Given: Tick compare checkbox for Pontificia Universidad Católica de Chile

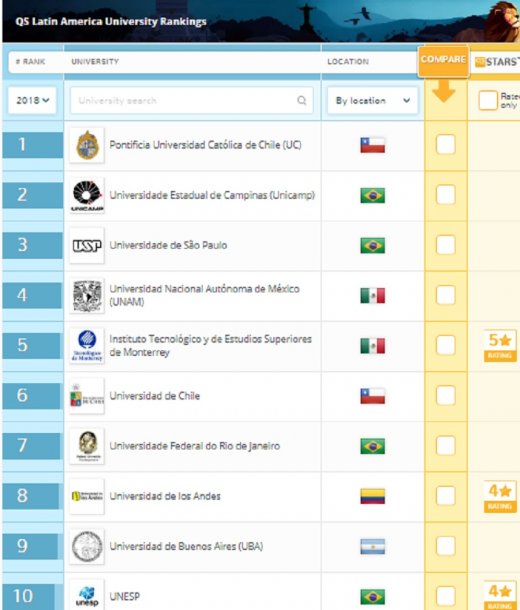Looking at the screenshot, I should coord(446,145).
